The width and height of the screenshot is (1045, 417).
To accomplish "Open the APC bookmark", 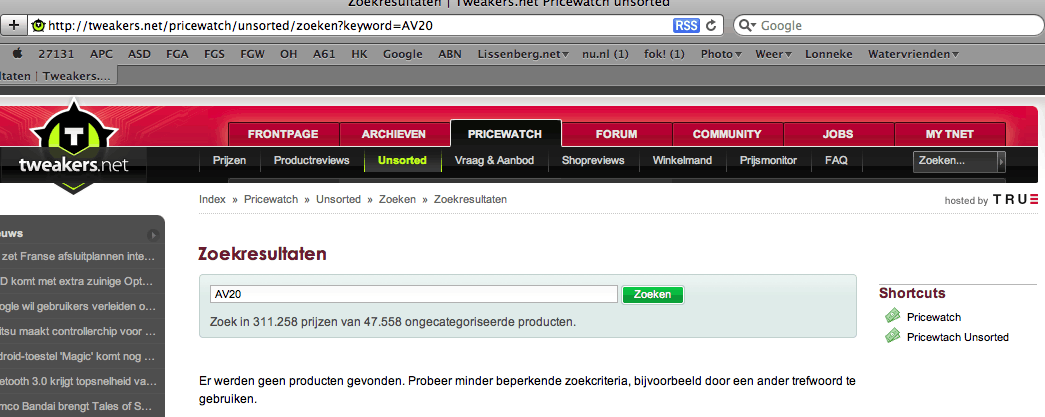I will pyautogui.click(x=102, y=54).
